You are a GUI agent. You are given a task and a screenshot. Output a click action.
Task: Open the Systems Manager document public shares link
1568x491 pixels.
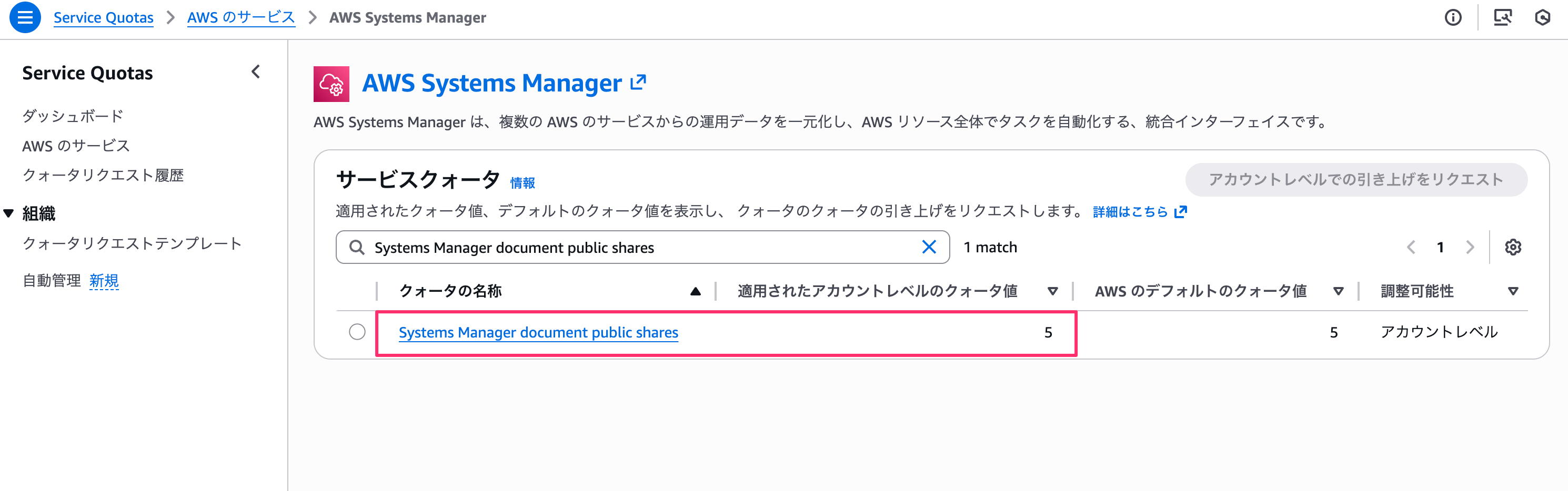coord(538,332)
